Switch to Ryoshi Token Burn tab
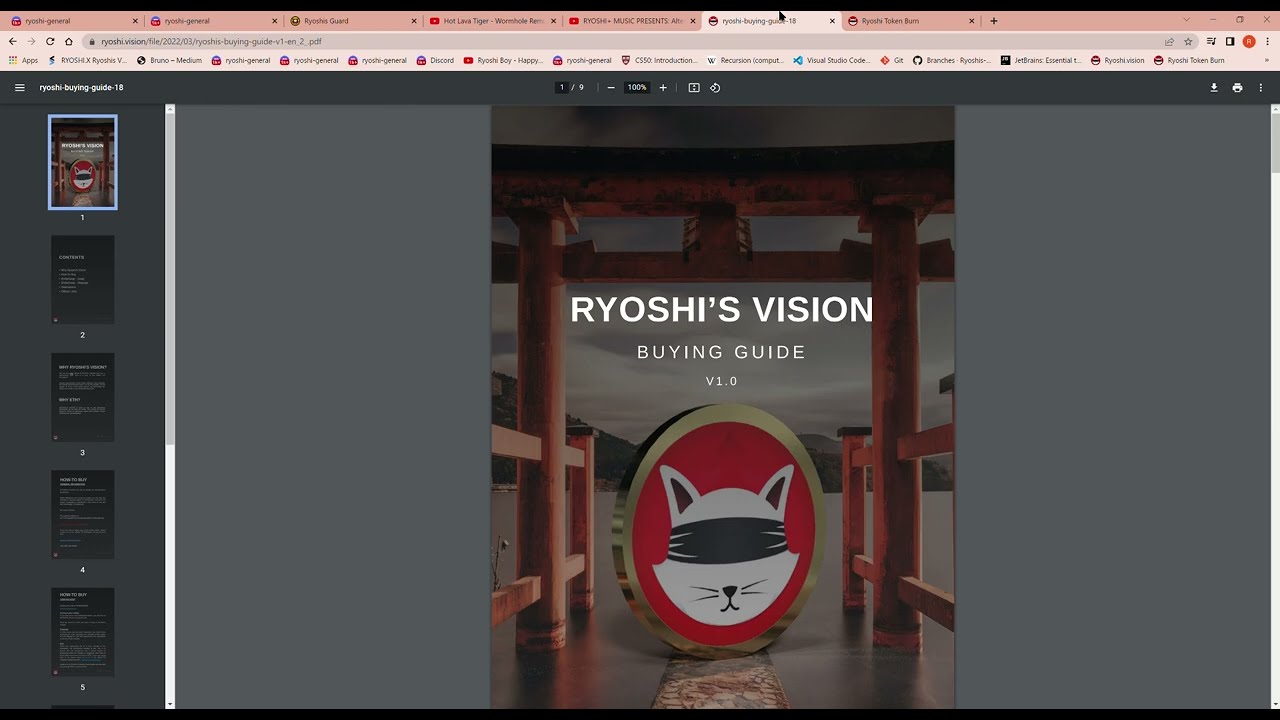 coord(910,20)
